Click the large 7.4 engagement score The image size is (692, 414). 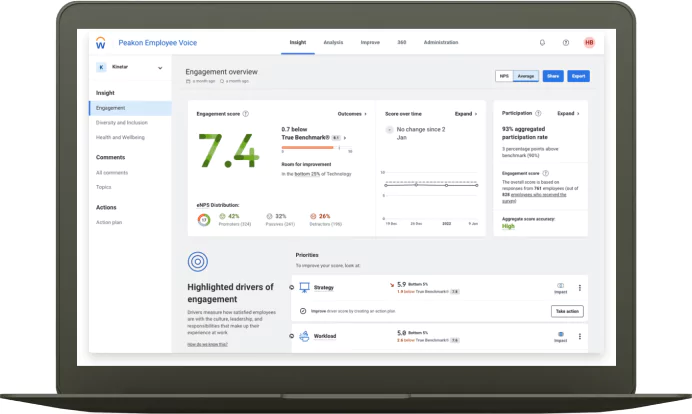229,151
